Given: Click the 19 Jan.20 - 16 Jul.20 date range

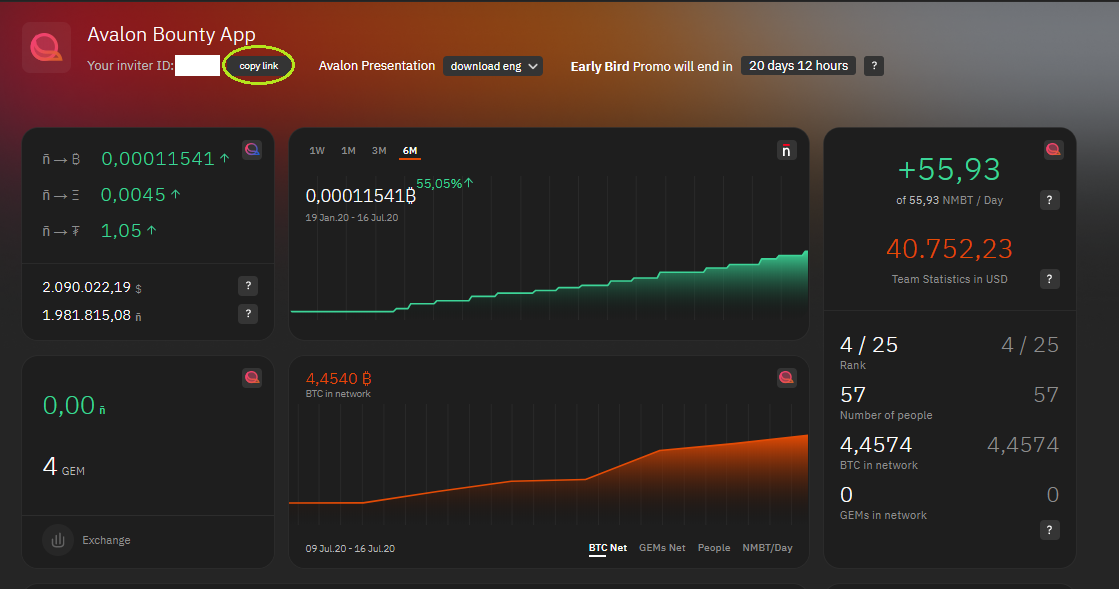Looking at the screenshot, I should (x=352, y=218).
